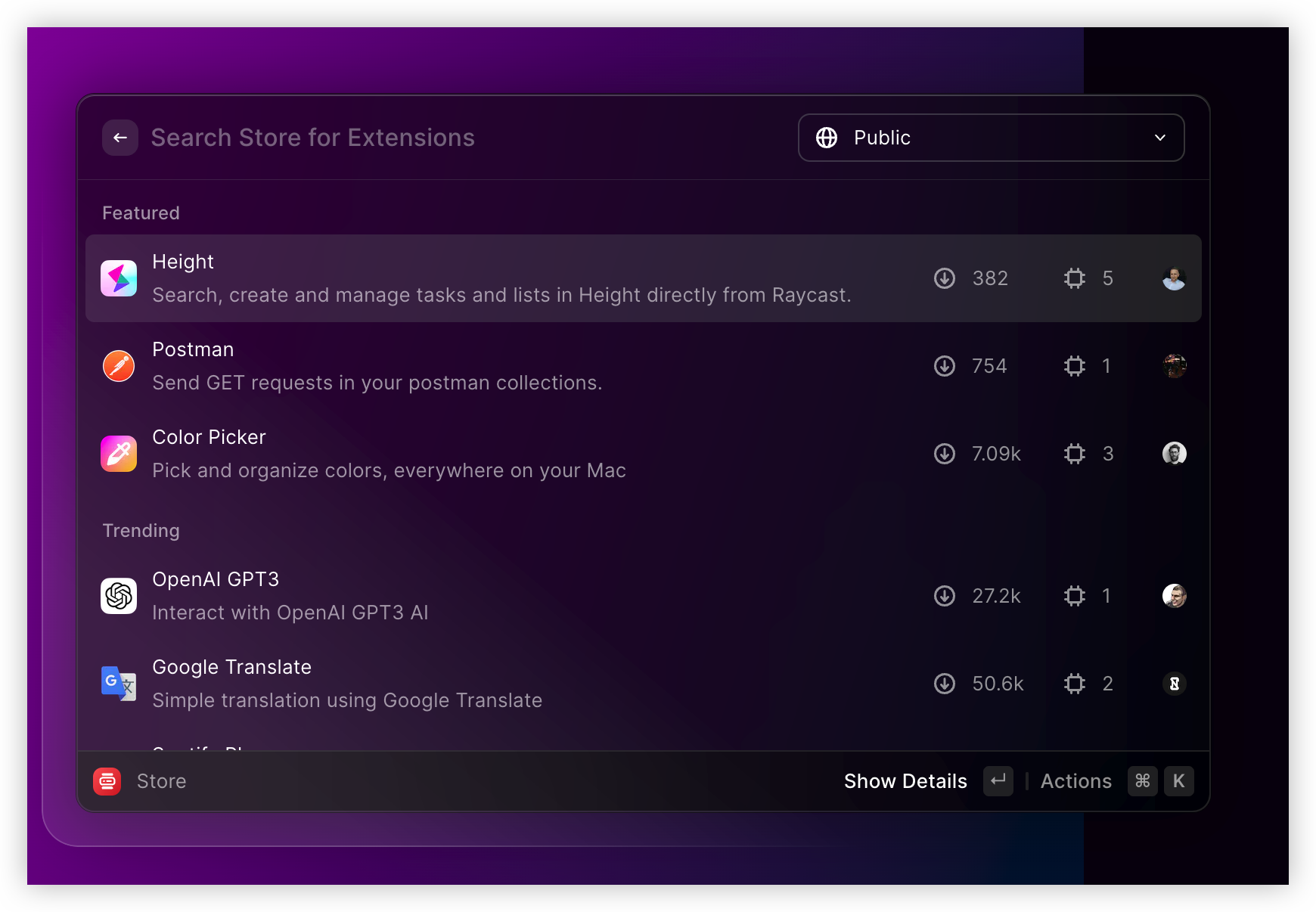Click the red Store icon in footer
This screenshot has width=1316, height=912.
tap(107, 781)
